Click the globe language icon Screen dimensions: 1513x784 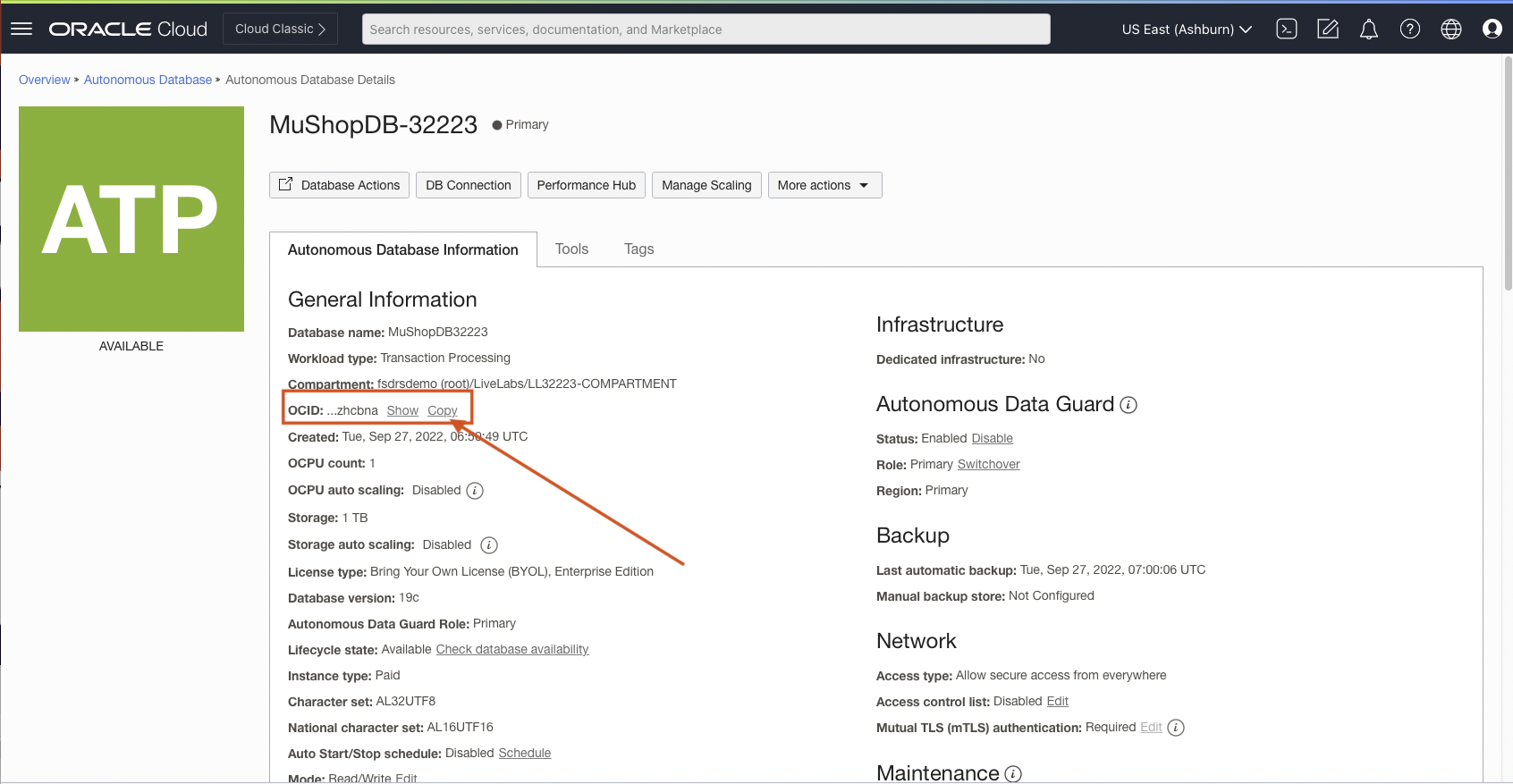pos(1450,30)
